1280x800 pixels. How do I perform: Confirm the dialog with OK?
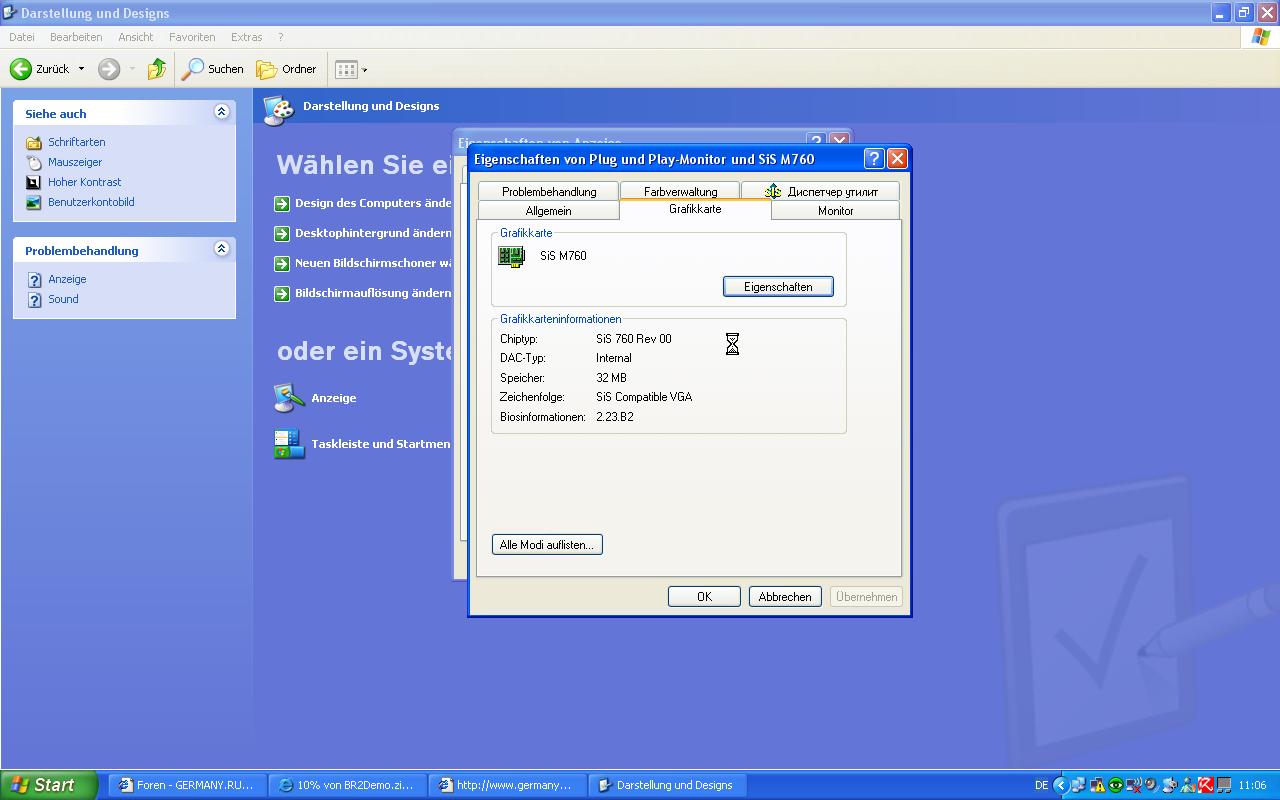pyautogui.click(x=704, y=597)
